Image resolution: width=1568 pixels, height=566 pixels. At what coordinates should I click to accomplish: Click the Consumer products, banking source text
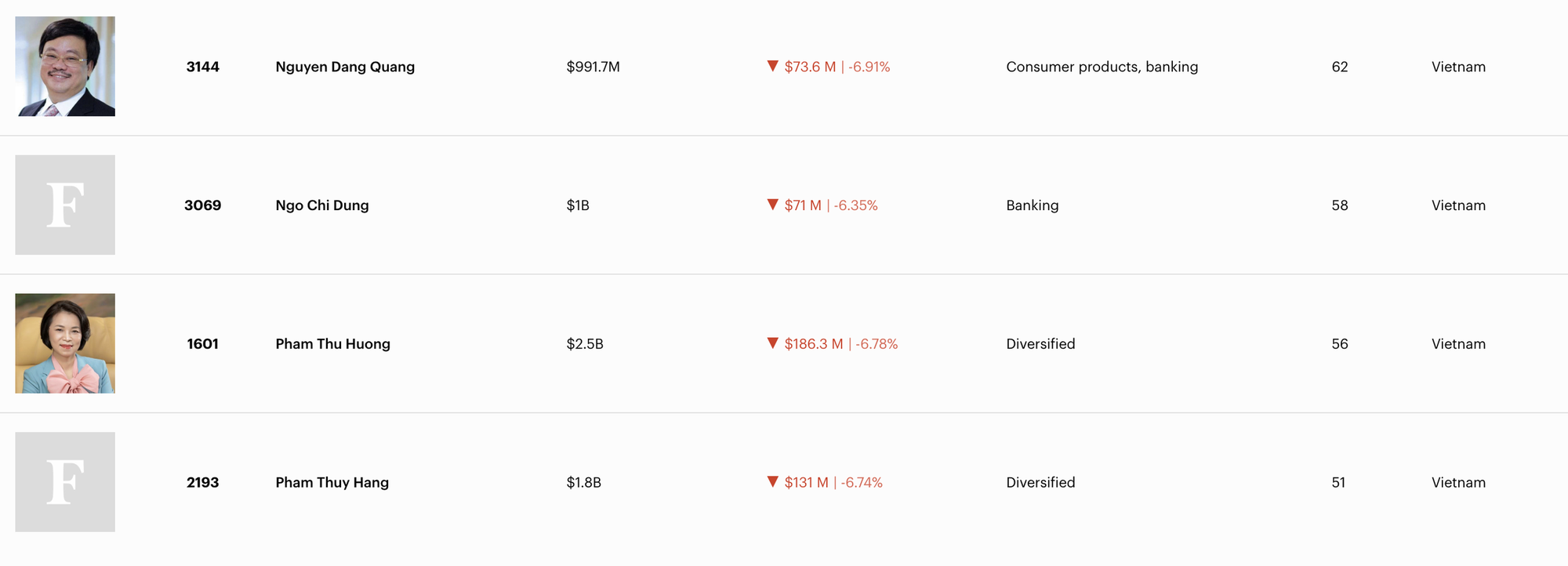tap(1102, 67)
